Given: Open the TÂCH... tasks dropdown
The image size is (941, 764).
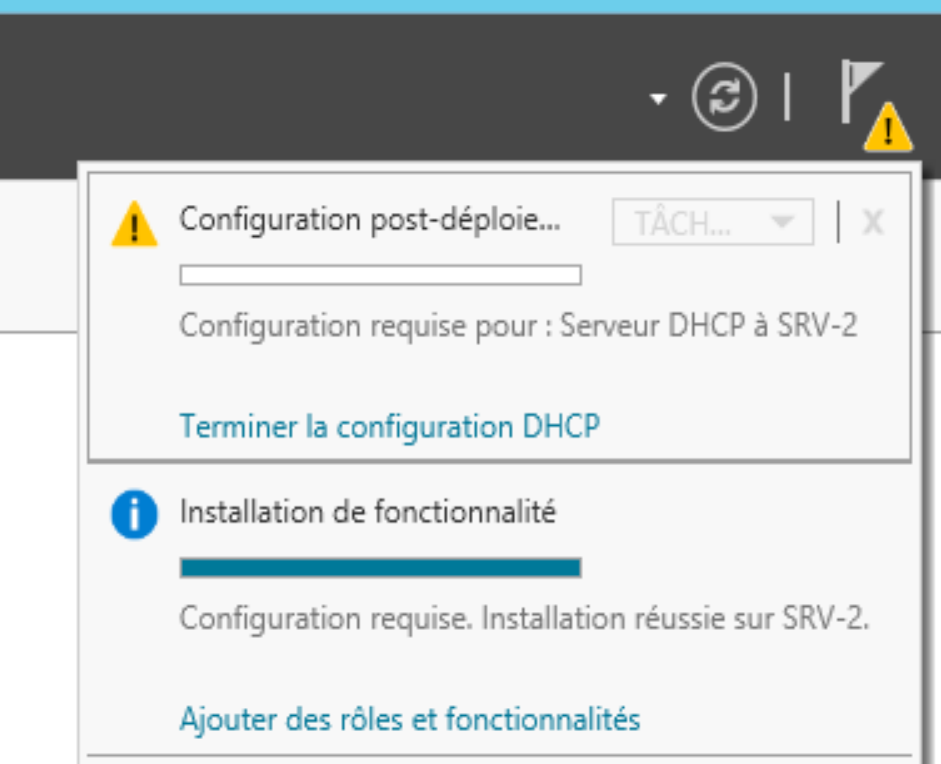Looking at the screenshot, I should coord(713,223).
